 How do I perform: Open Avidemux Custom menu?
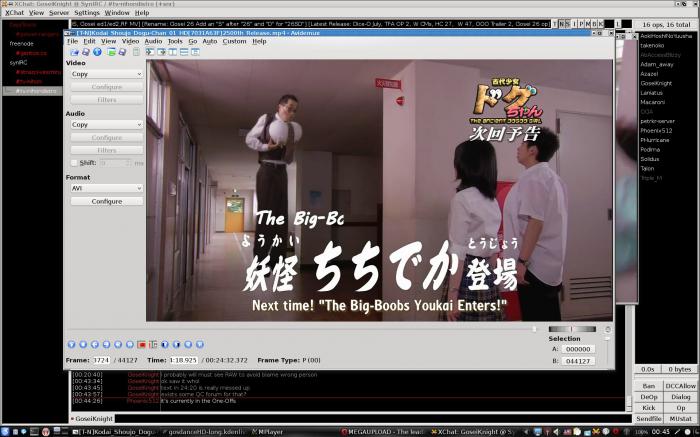point(234,41)
